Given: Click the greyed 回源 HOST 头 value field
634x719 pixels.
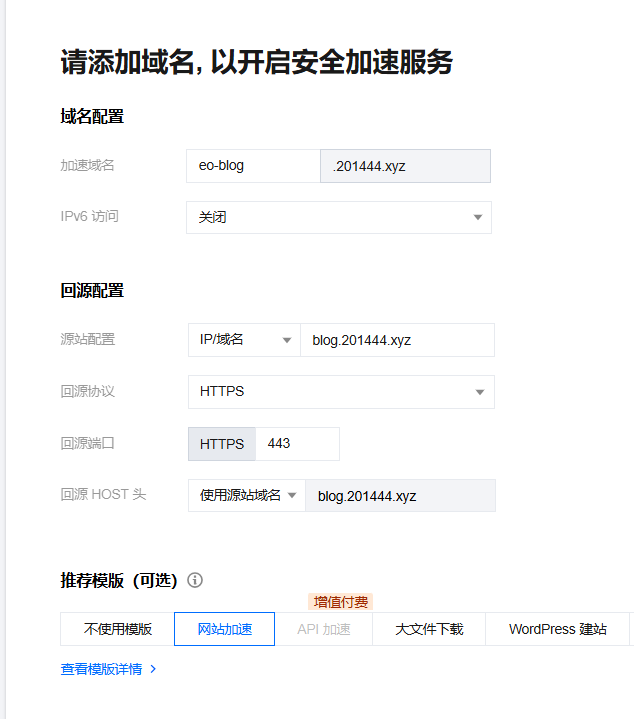Looking at the screenshot, I should [x=400, y=495].
